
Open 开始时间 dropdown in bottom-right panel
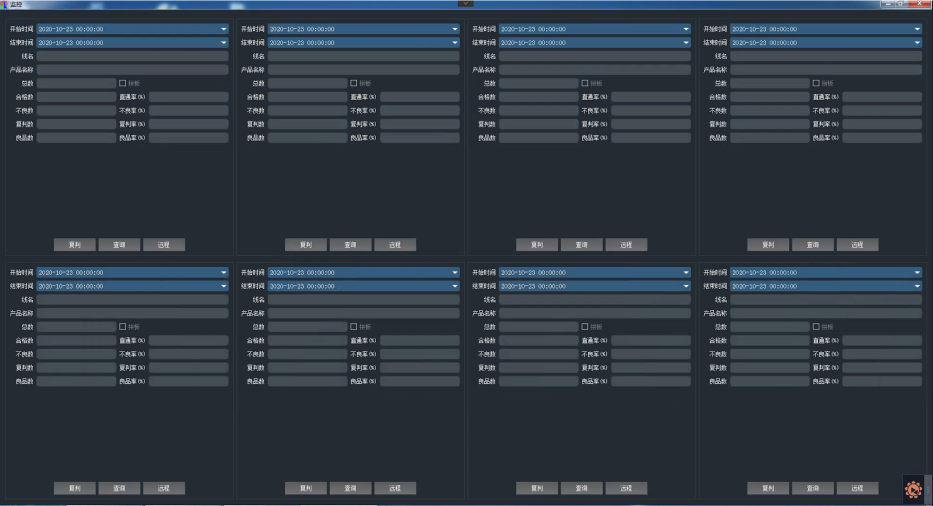(x=917, y=272)
